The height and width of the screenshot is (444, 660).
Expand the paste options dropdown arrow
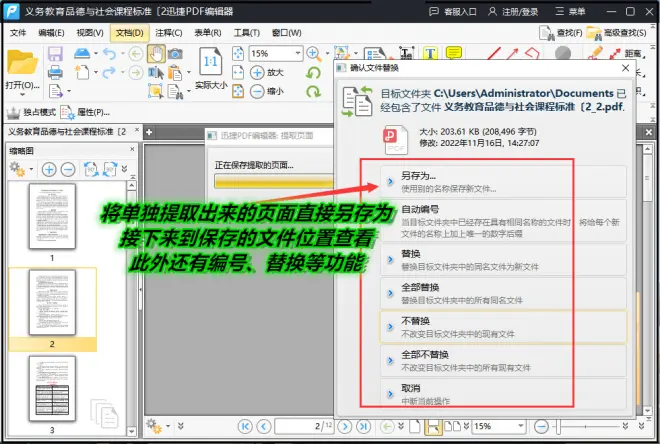[x=188, y=72]
